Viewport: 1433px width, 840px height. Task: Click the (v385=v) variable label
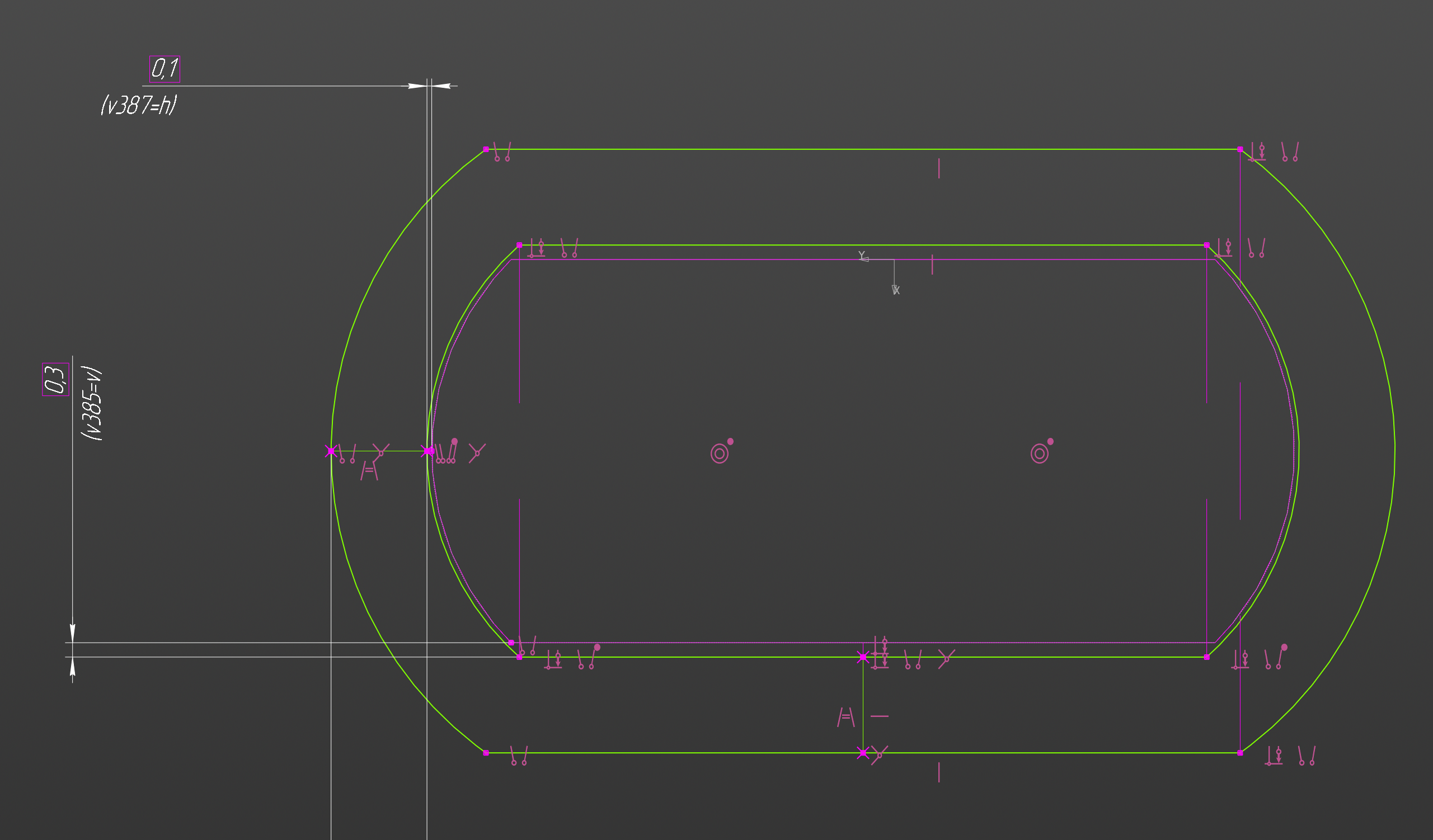pyautogui.click(x=92, y=403)
